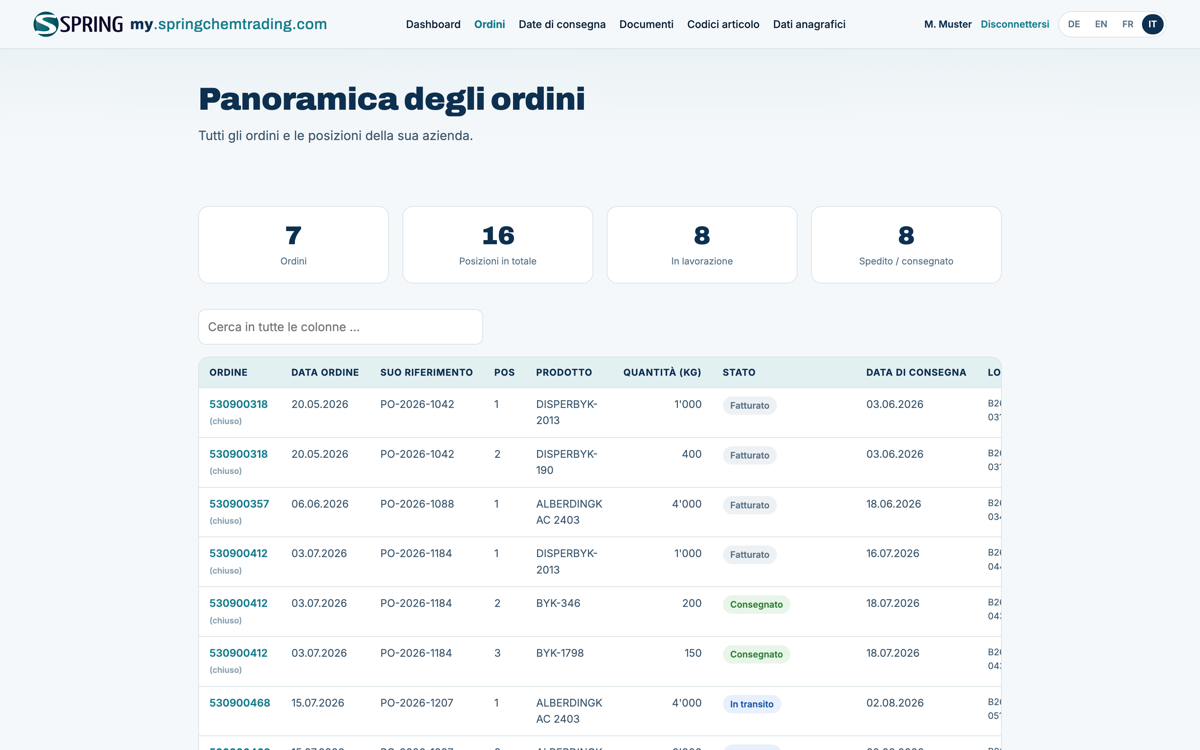Click the In transito status badge
Screen dimensions: 1200x750
tap(751, 704)
